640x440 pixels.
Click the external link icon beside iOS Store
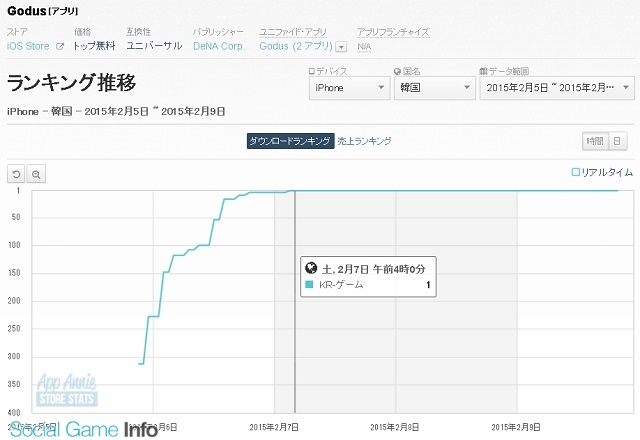coord(60,47)
